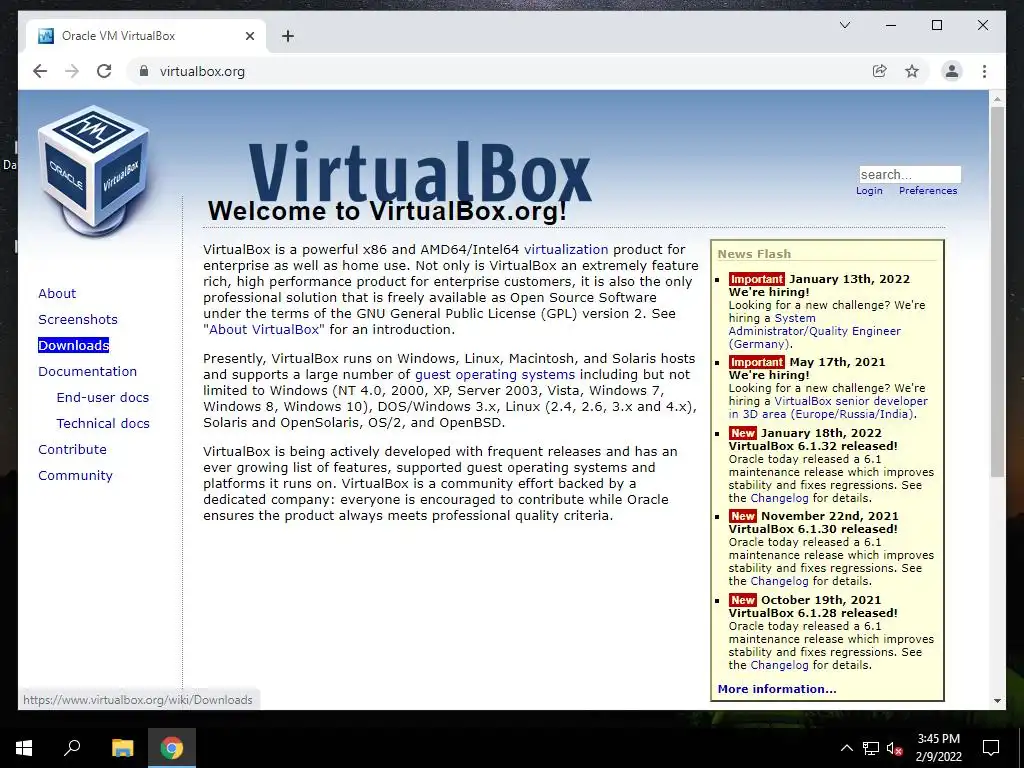Click the VirtualBox cube logo
Screen dimensions: 1024x768
[x=93, y=171]
